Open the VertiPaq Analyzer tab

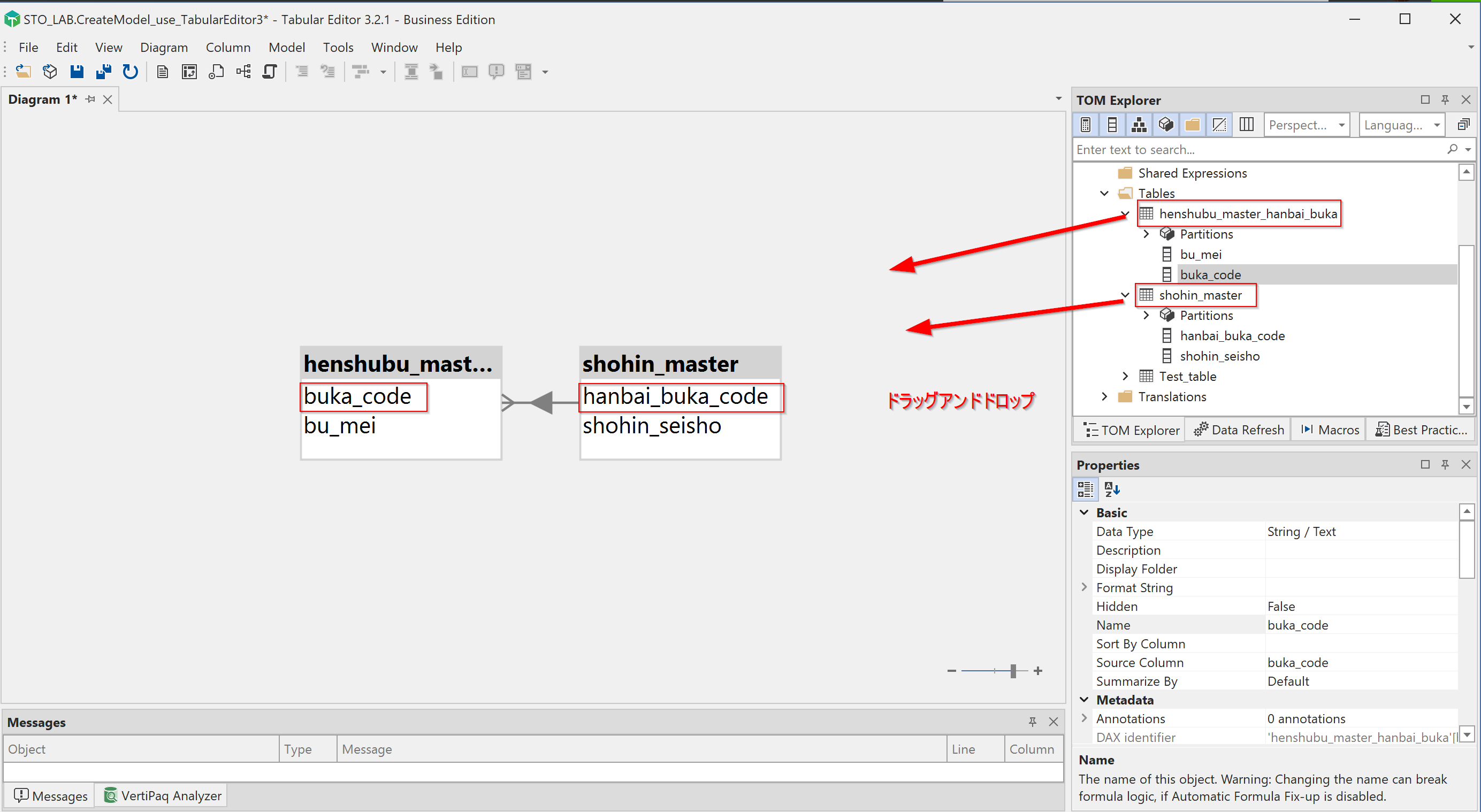tap(163, 795)
